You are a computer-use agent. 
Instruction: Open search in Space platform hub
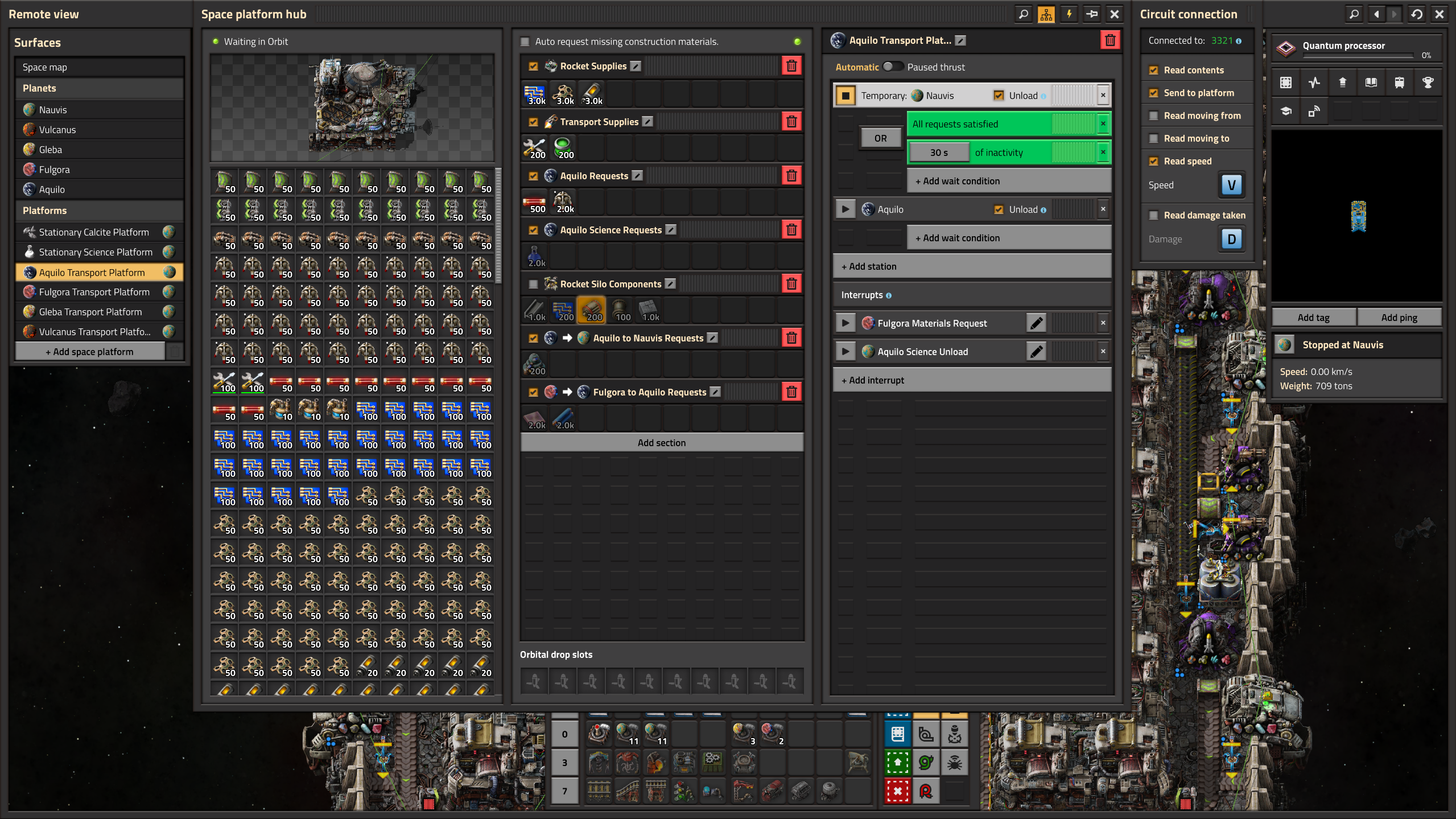tap(1023, 14)
